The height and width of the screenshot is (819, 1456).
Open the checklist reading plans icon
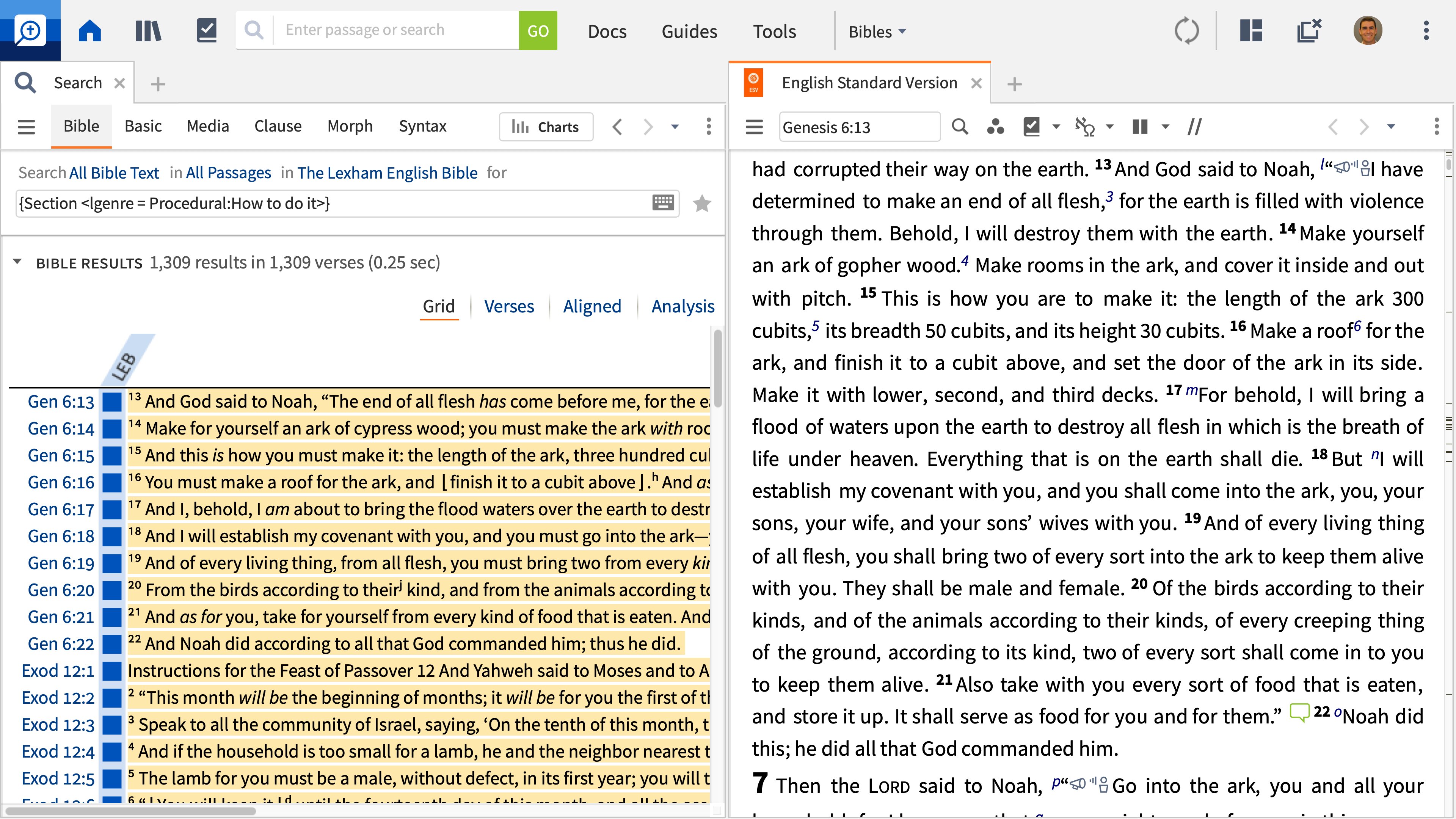(x=207, y=30)
